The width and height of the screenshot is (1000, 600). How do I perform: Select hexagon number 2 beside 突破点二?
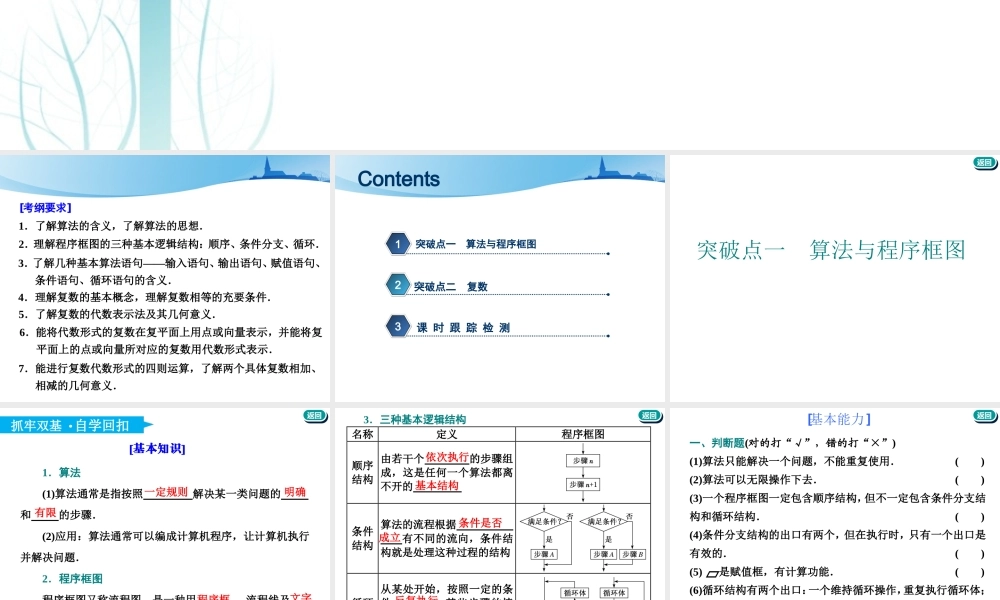398,285
